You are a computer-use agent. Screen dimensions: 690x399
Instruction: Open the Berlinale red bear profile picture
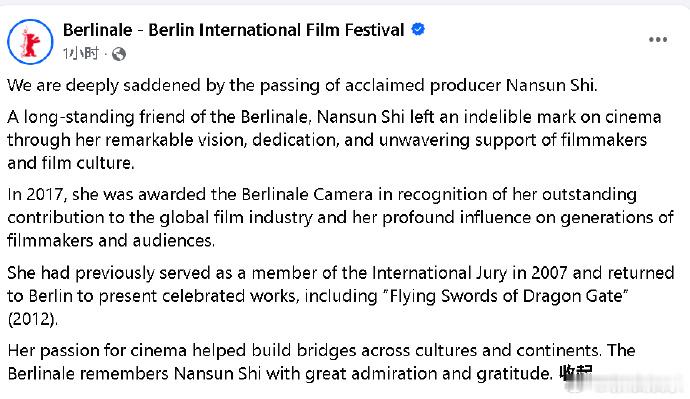[30, 42]
